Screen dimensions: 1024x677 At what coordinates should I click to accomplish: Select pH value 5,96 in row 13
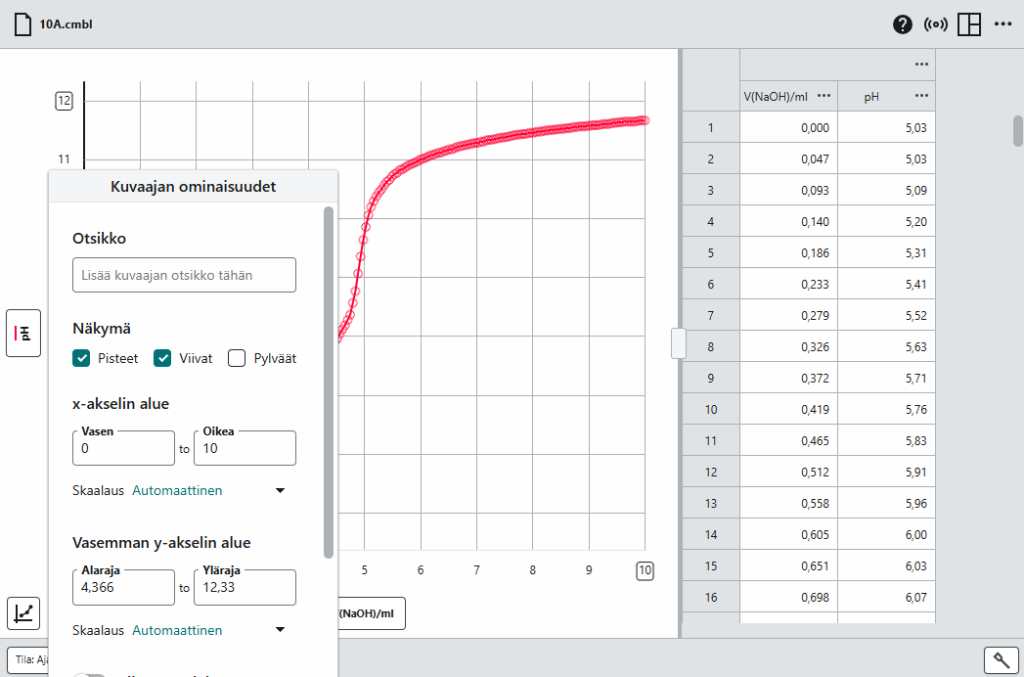pos(886,503)
